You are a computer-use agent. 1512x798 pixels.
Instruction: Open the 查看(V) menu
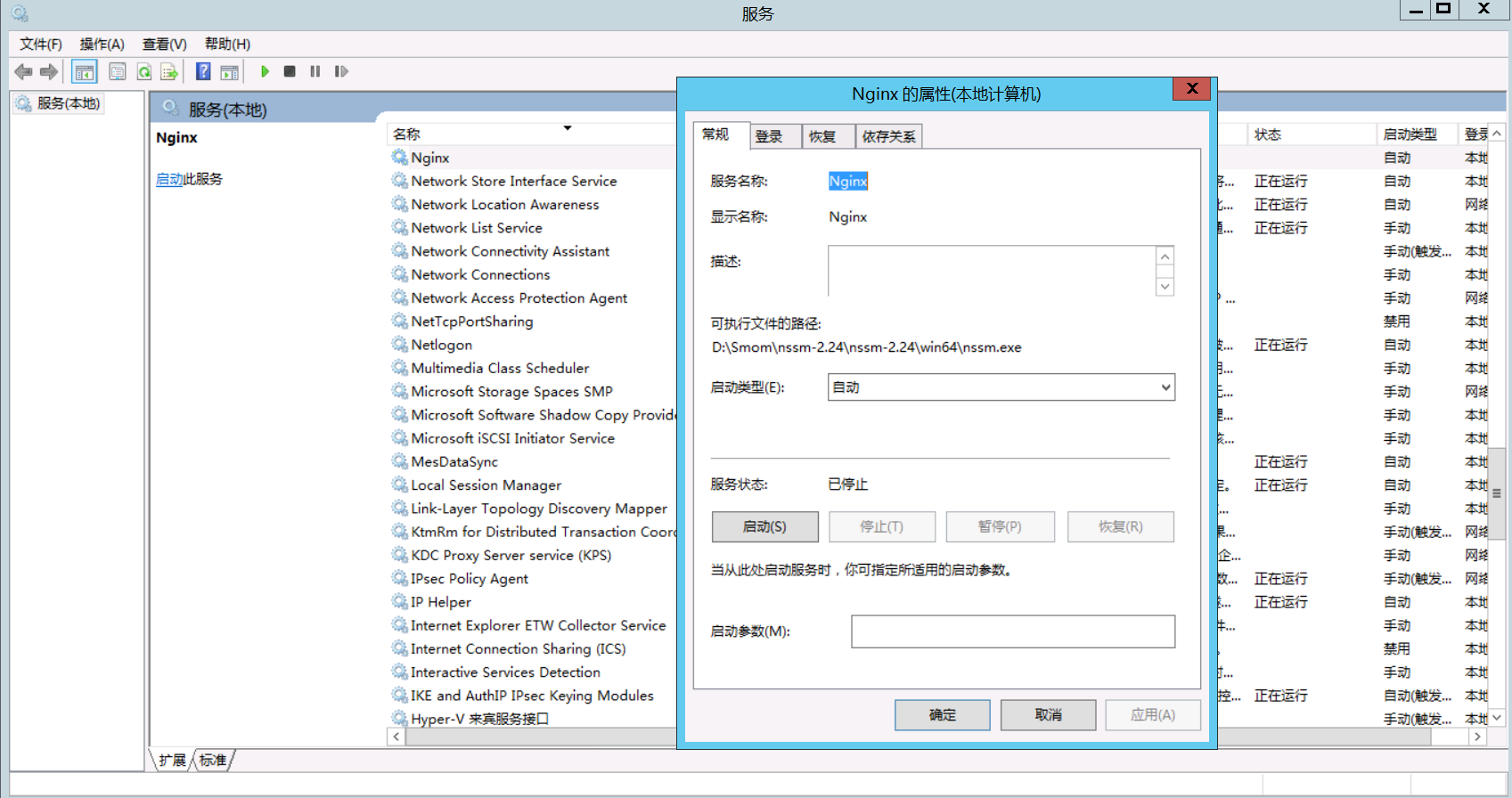(x=165, y=44)
